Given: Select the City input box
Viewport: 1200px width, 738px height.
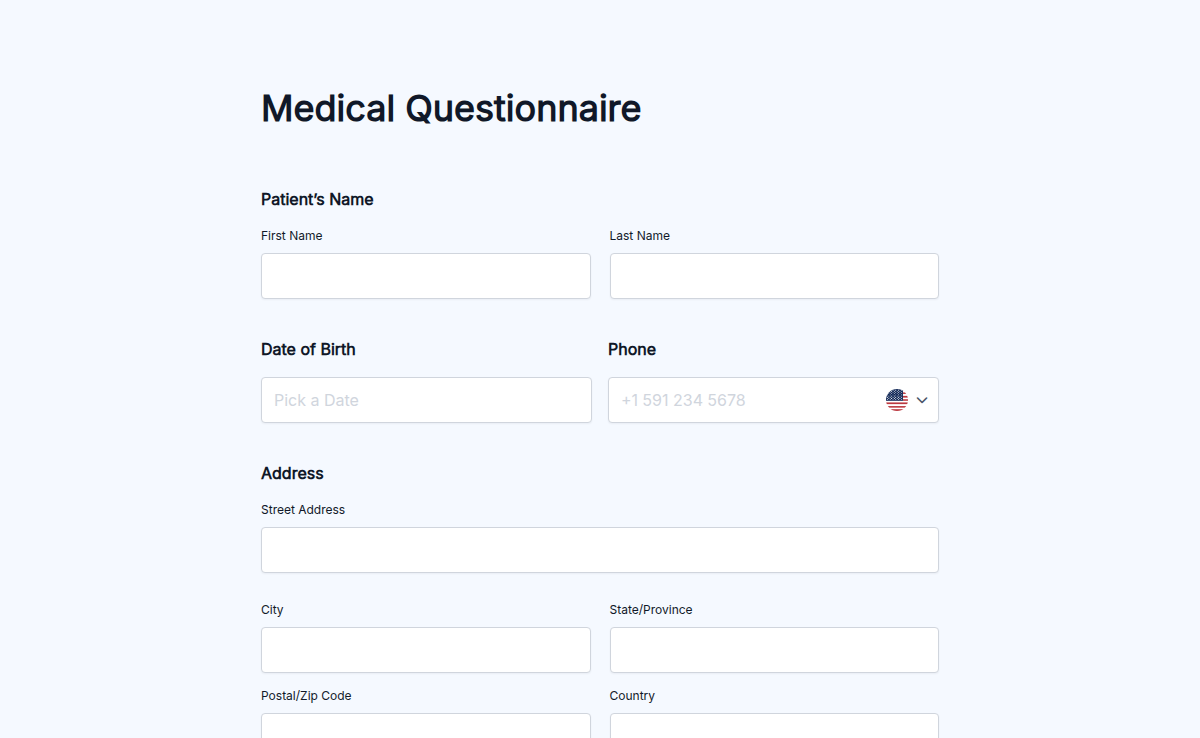Looking at the screenshot, I should 425,649.
